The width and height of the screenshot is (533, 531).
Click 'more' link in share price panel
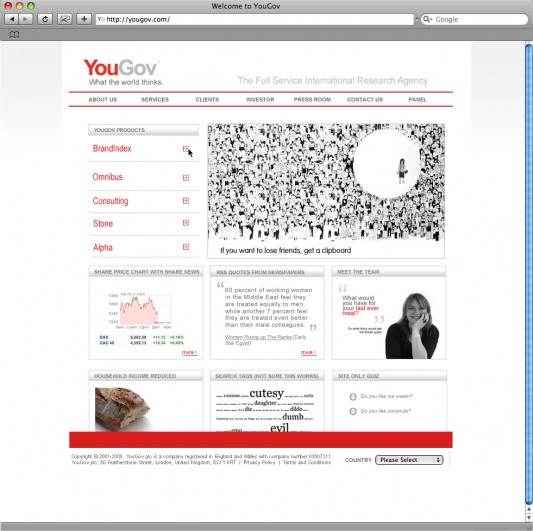pos(189,353)
